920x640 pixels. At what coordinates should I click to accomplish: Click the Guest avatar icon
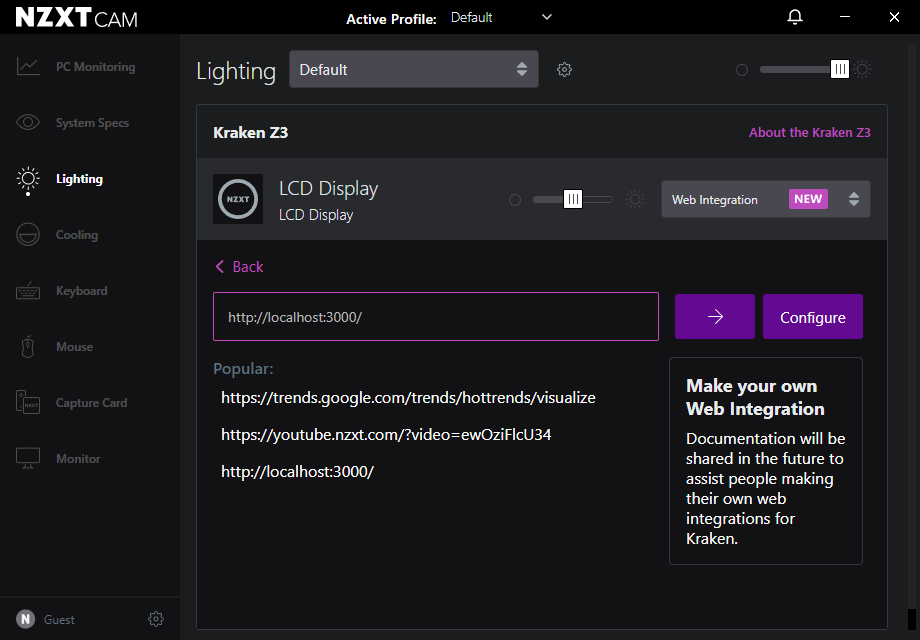click(25, 619)
